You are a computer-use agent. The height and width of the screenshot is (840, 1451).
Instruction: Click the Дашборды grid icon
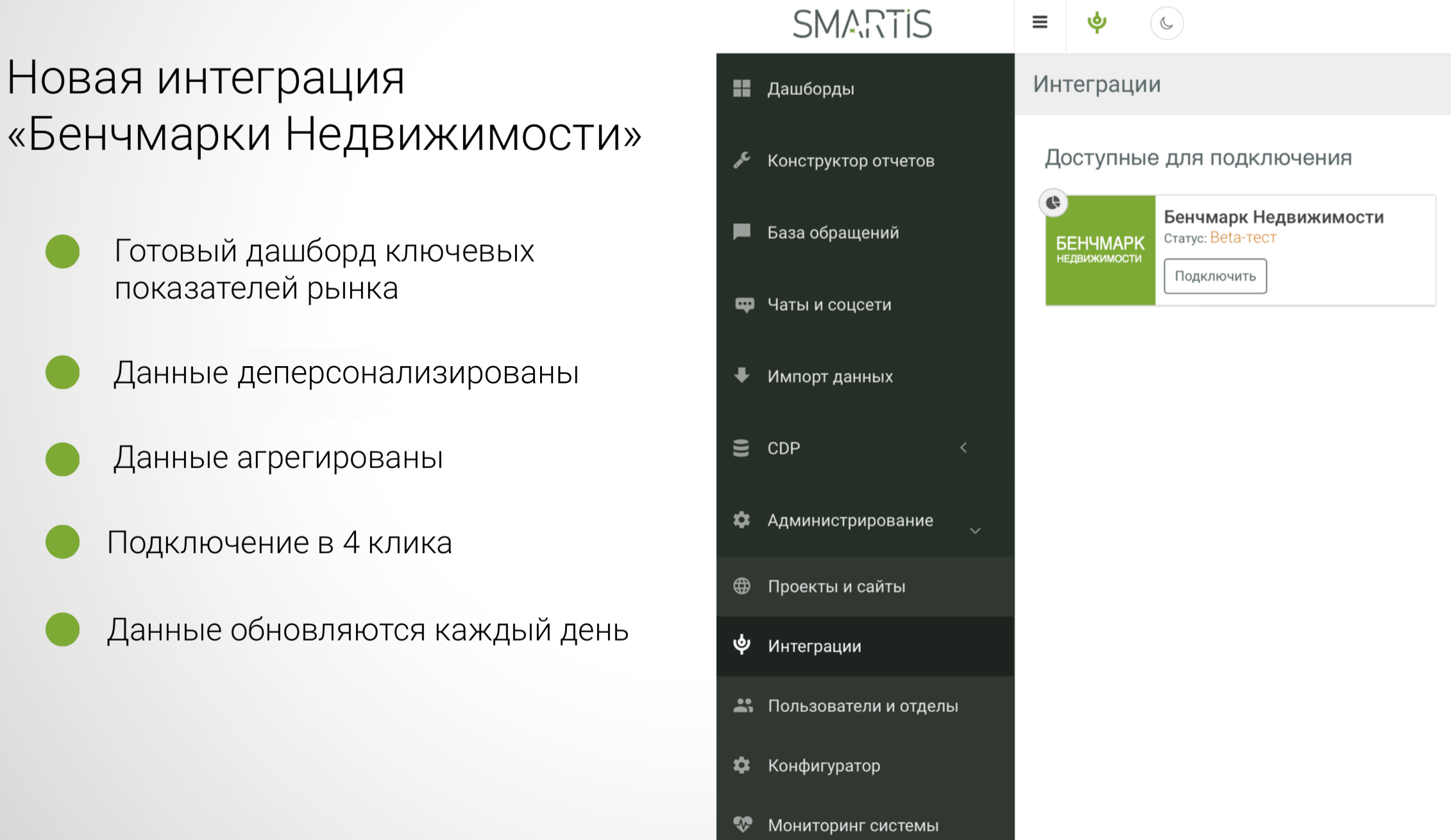(x=742, y=88)
